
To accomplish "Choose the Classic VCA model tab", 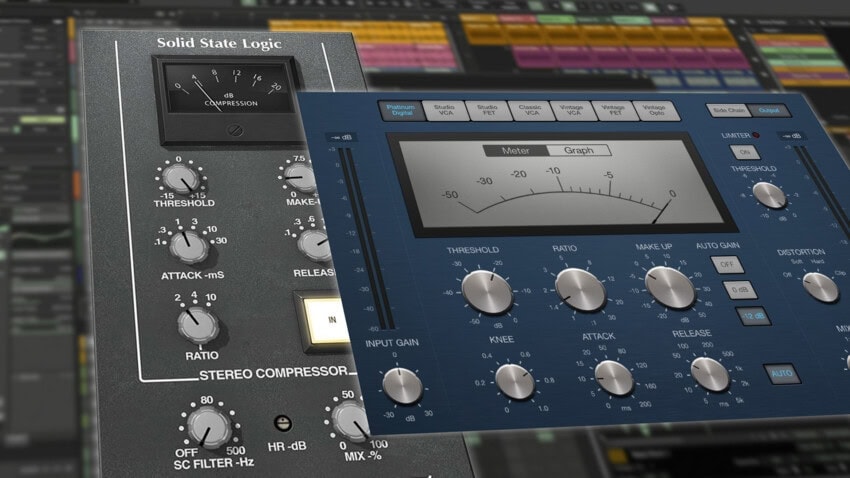I will point(530,111).
